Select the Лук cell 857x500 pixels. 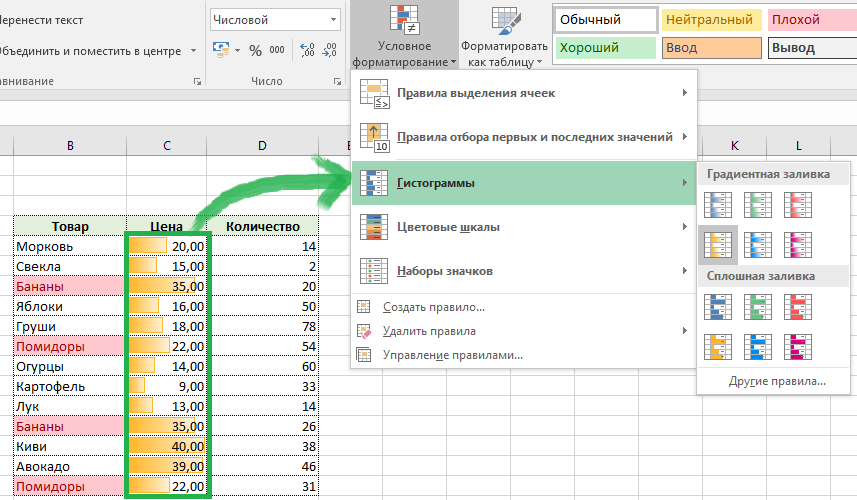pyautogui.click(x=70, y=407)
